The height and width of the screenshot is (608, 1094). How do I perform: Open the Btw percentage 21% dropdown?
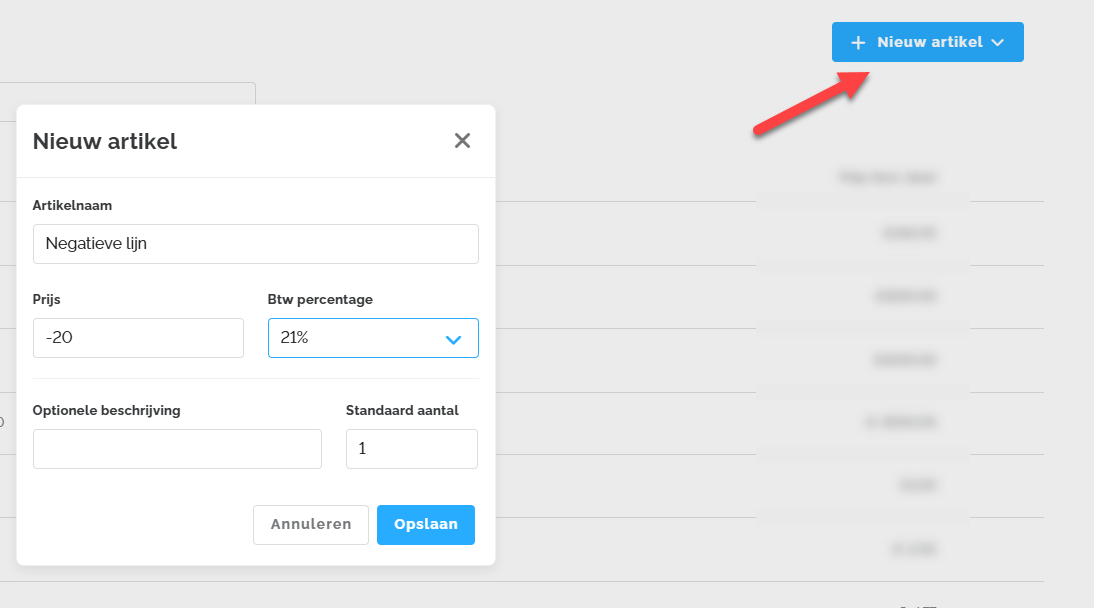pyautogui.click(x=373, y=338)
